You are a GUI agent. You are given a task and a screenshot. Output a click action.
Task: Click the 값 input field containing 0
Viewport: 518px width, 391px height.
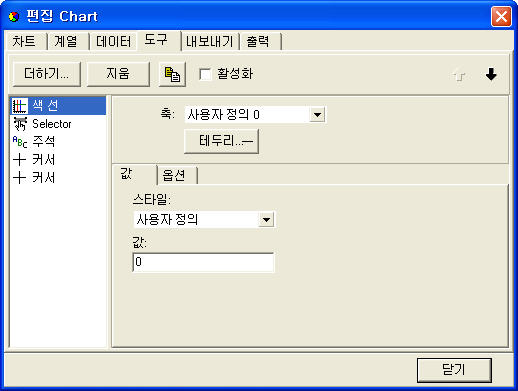click(203, 262)
